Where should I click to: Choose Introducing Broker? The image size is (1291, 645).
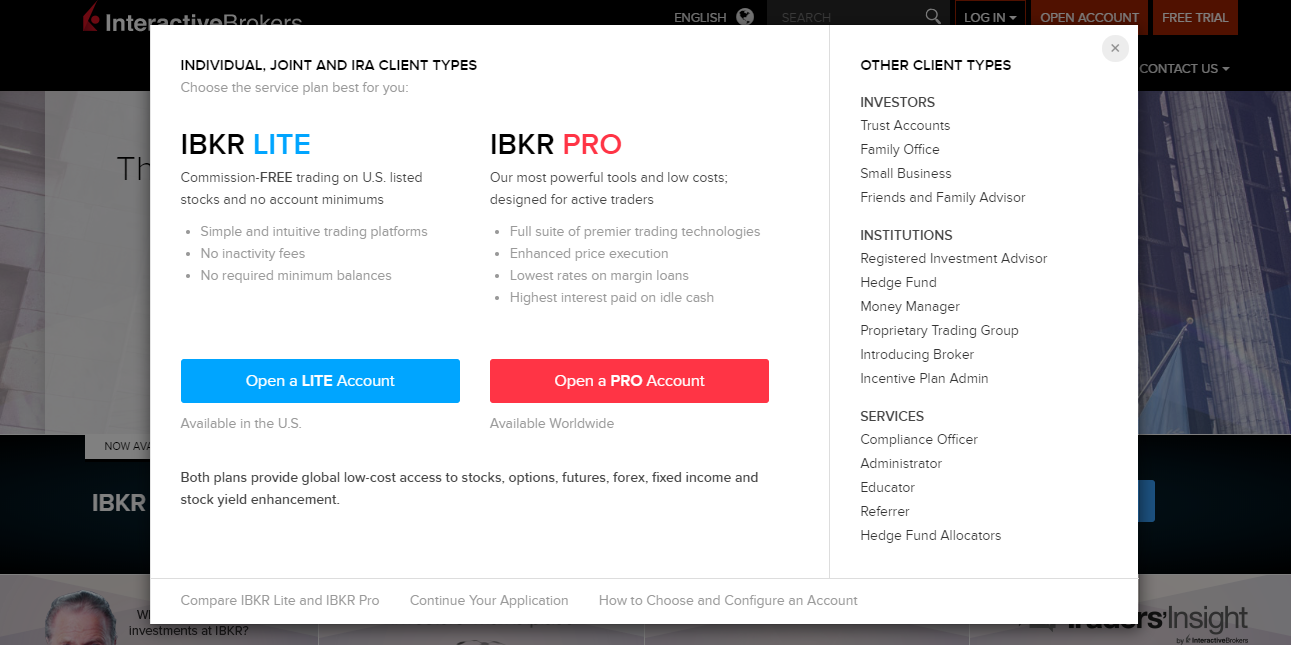[917, 354]
